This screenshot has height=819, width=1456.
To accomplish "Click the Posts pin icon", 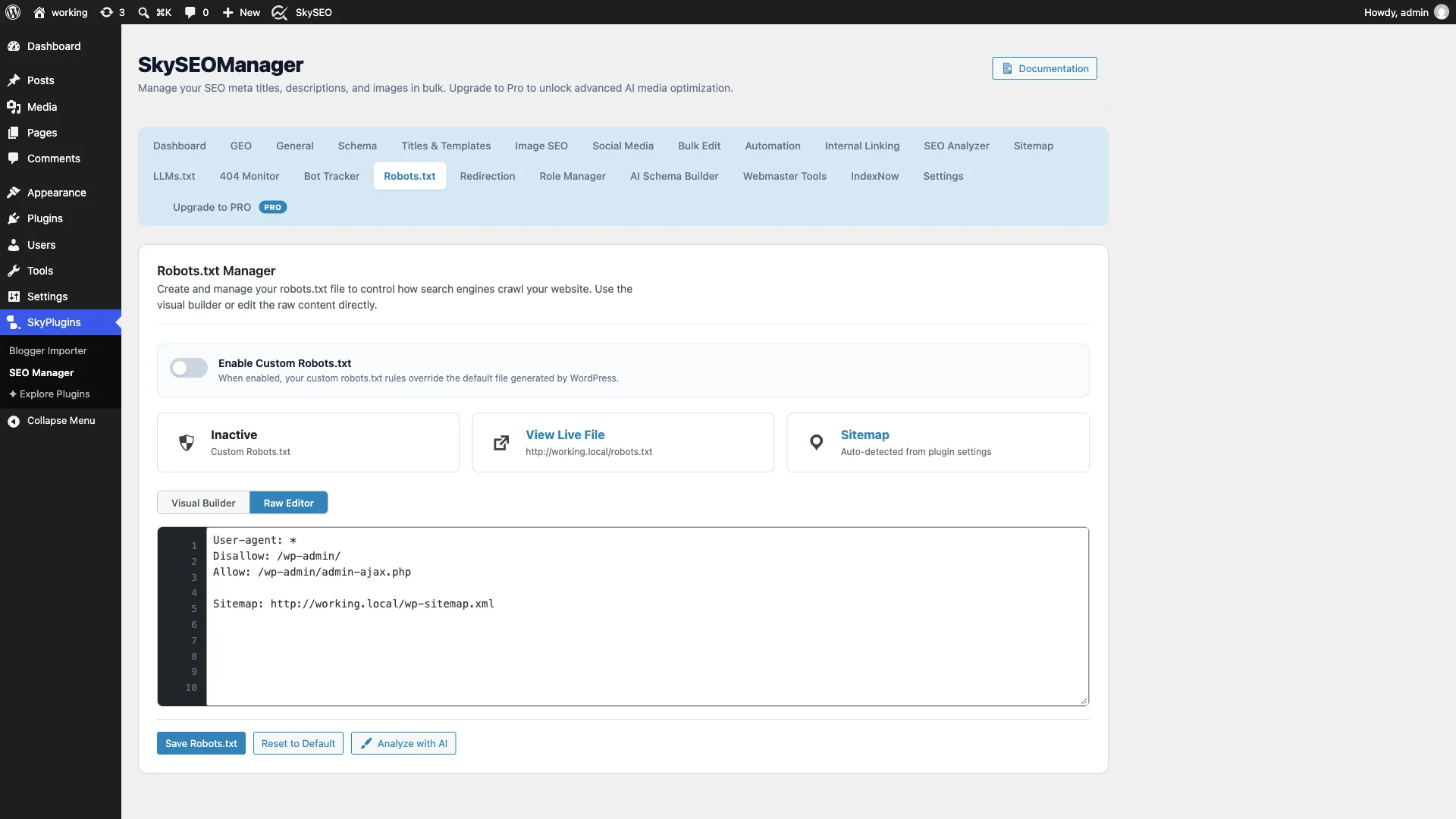I will [x=14, y=80].
